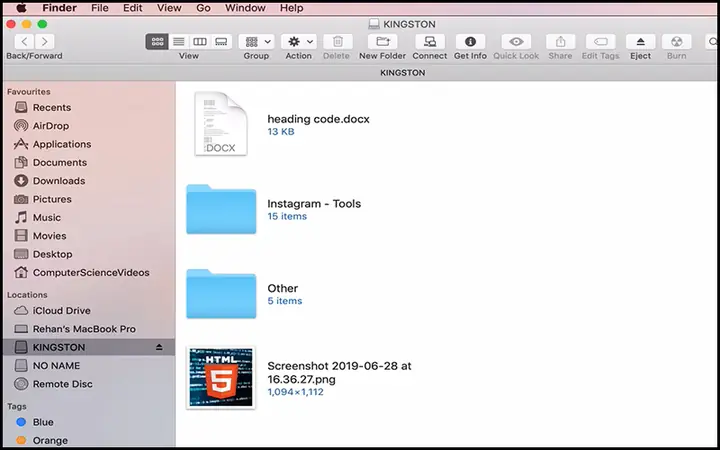
Task: Click the Quick Look eye icon
Action: click(516, 42)
